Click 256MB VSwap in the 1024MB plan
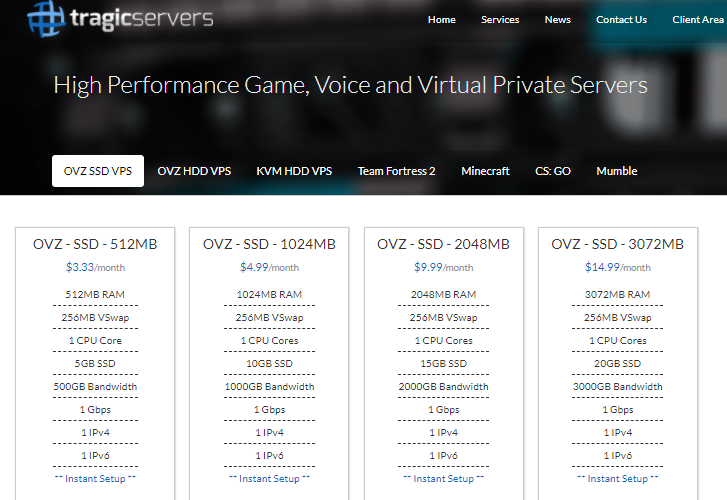 (x=269, y=318)
